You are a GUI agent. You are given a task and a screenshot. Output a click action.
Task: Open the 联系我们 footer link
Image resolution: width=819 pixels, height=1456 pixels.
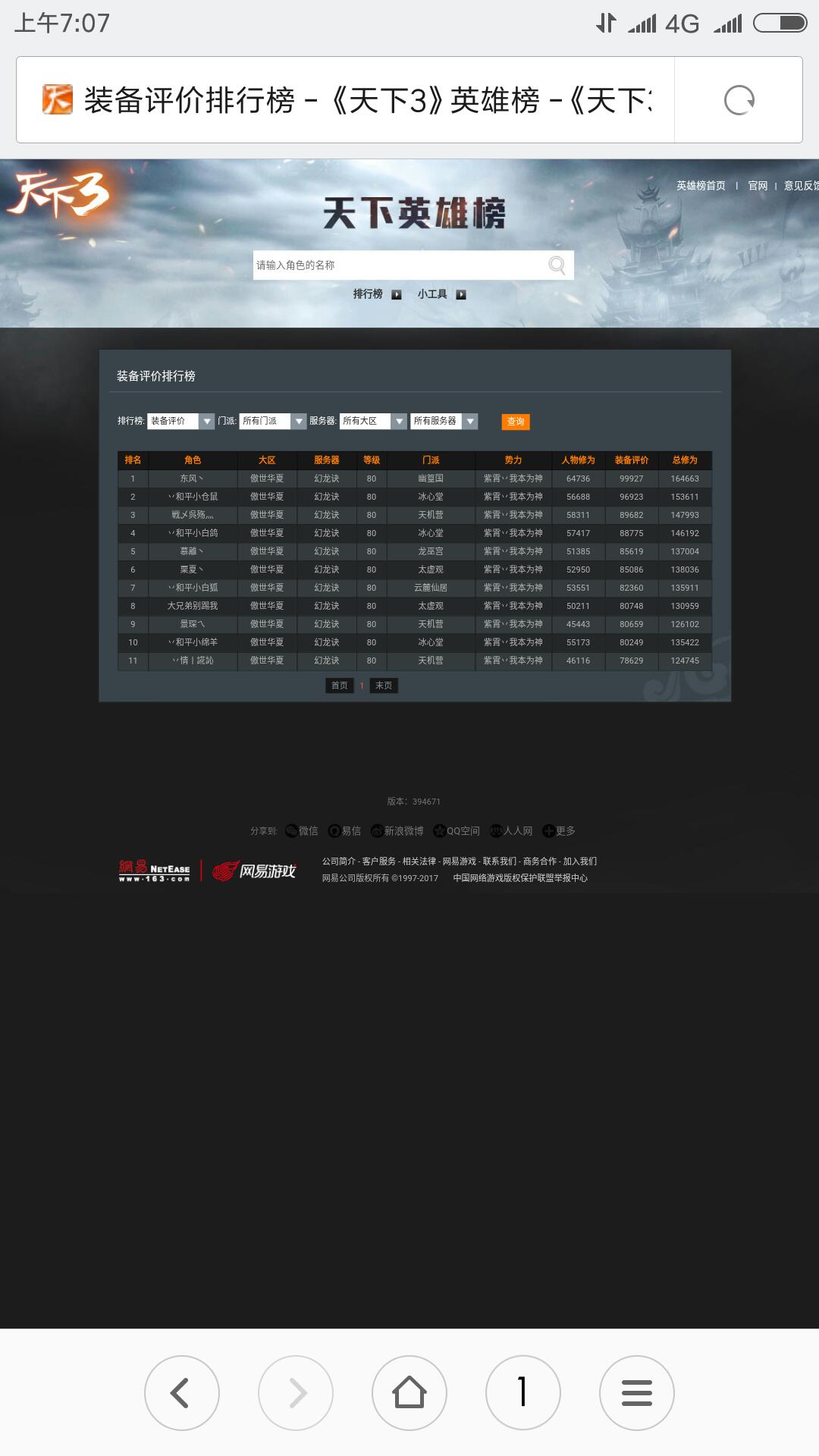point(500,861)
